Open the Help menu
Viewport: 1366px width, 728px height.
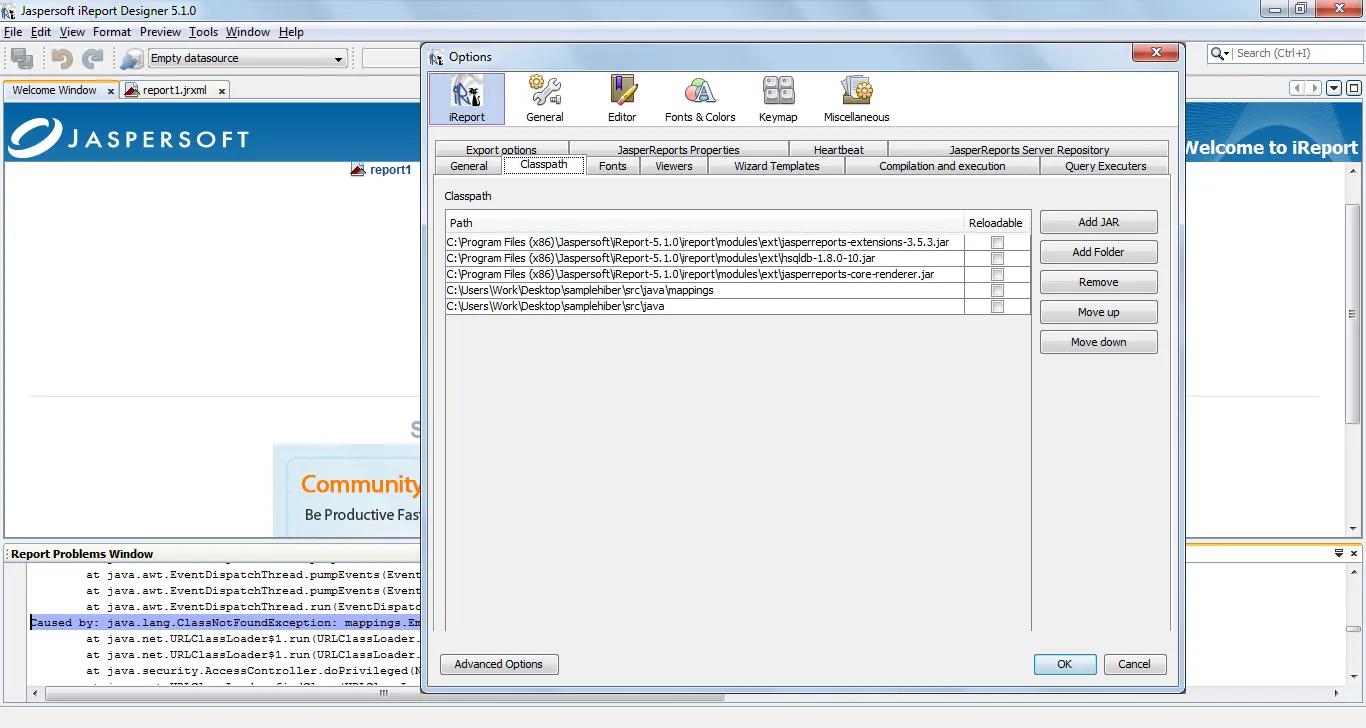tap(291, 32)
